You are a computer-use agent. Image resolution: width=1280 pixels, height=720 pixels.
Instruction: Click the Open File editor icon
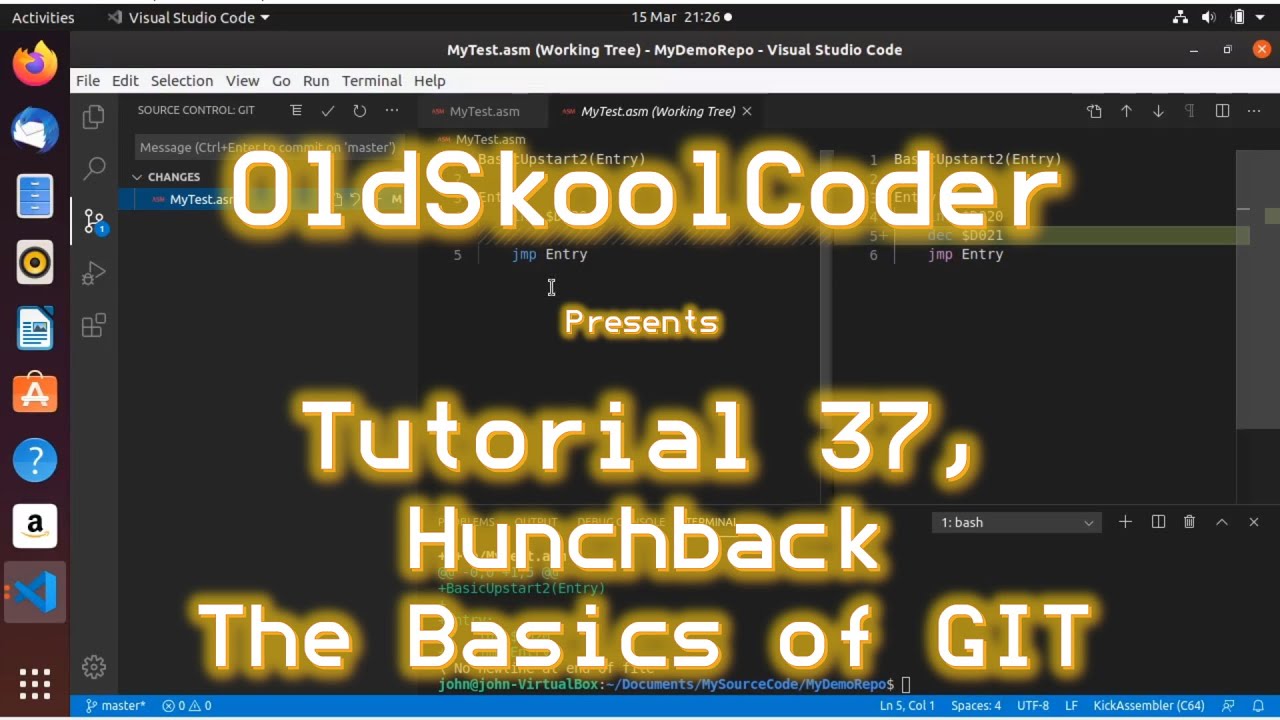pos(1094,111)
